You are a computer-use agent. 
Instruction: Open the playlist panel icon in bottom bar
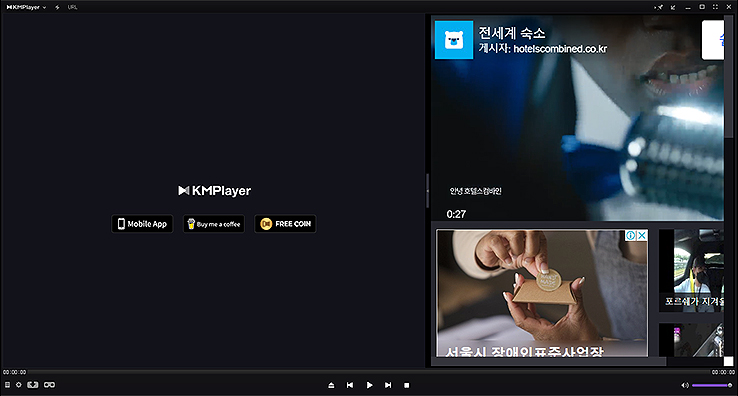click(7, 385)
